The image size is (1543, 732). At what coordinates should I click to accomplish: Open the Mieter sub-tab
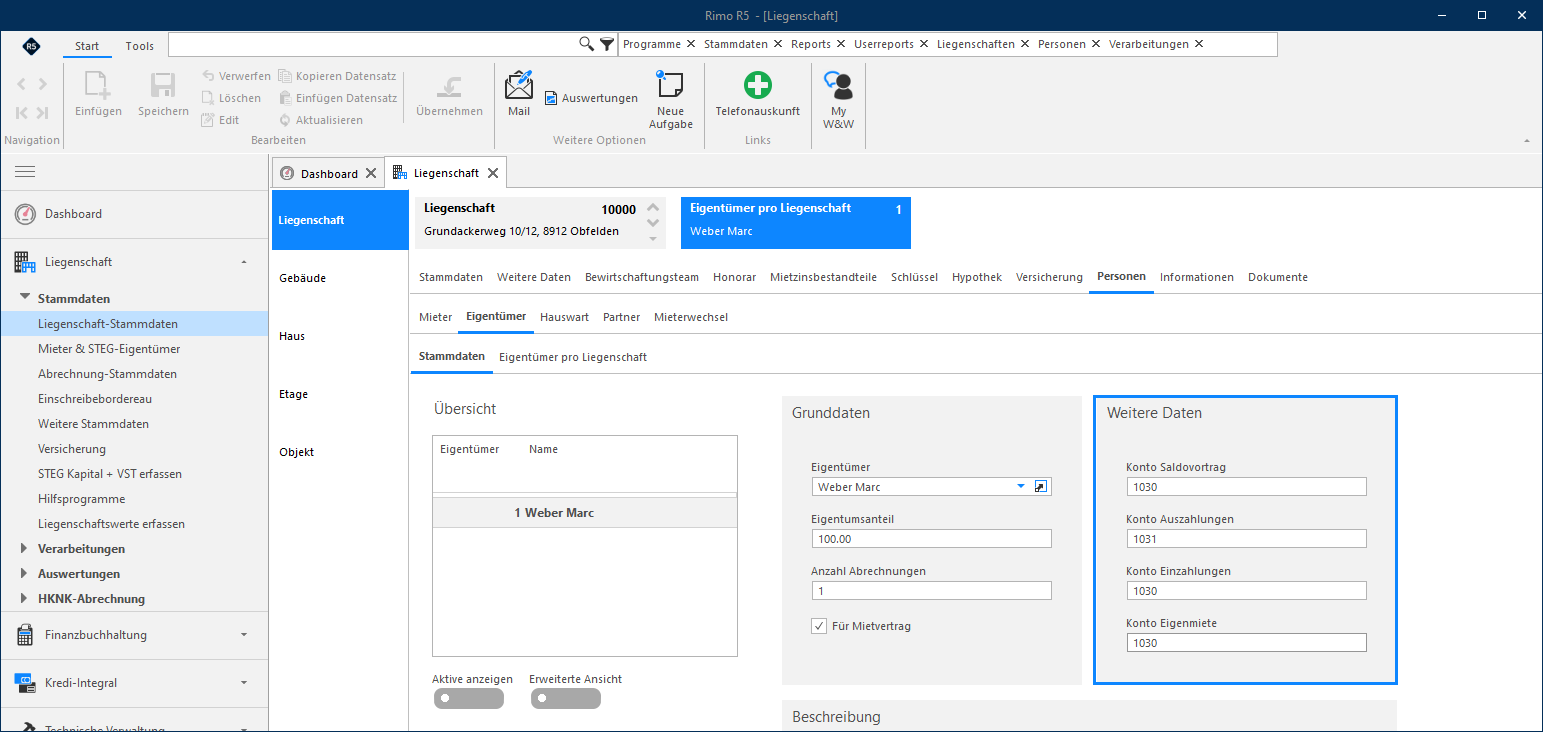tap(436, 317)
